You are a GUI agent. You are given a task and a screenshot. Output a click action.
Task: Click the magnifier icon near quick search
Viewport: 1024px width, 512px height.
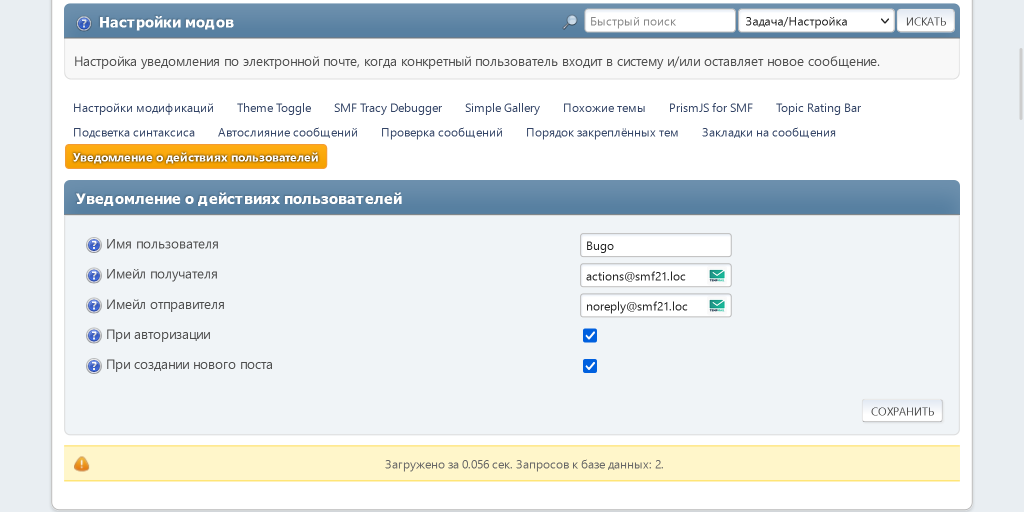pyautogui.click(x=570, y=22)
